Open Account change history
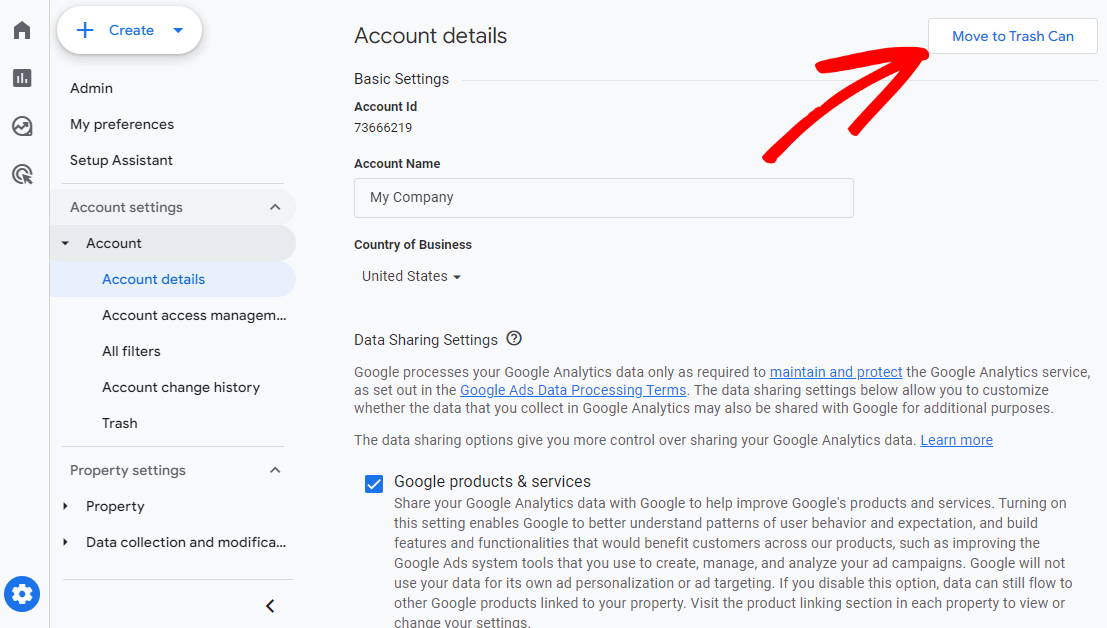Image resolution: width=1107 pixels, height=628 pixels. pos(181,387)
